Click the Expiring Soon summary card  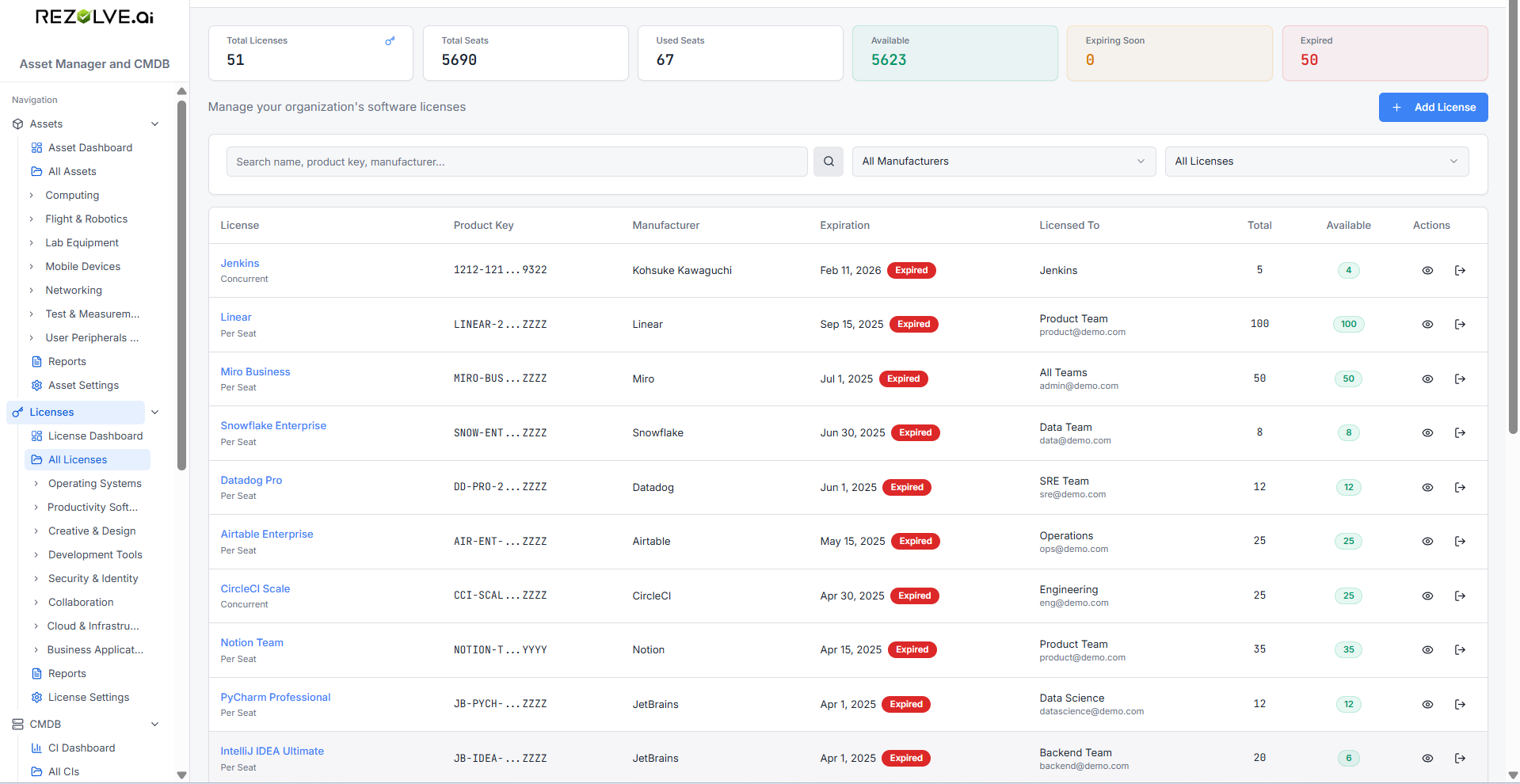coord(1169,53)
